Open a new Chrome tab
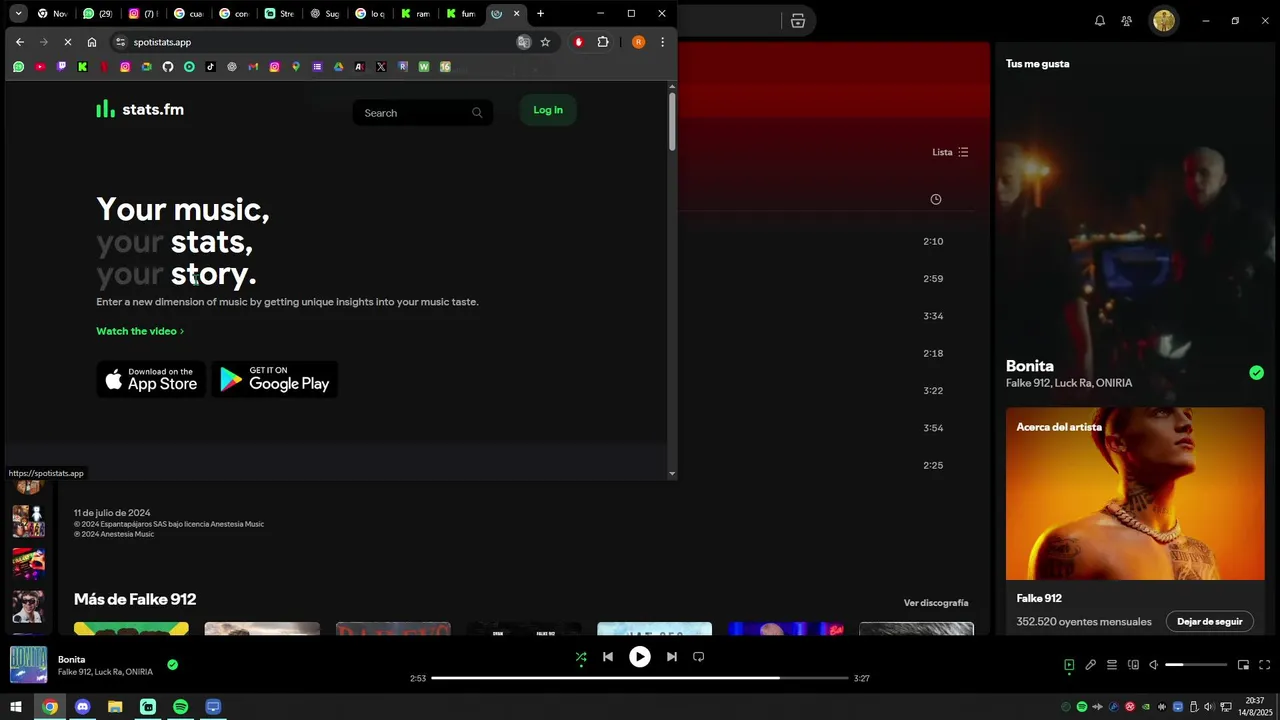Image resolution: width=1280 pixels, height=720 pixels. pos(541,14)
